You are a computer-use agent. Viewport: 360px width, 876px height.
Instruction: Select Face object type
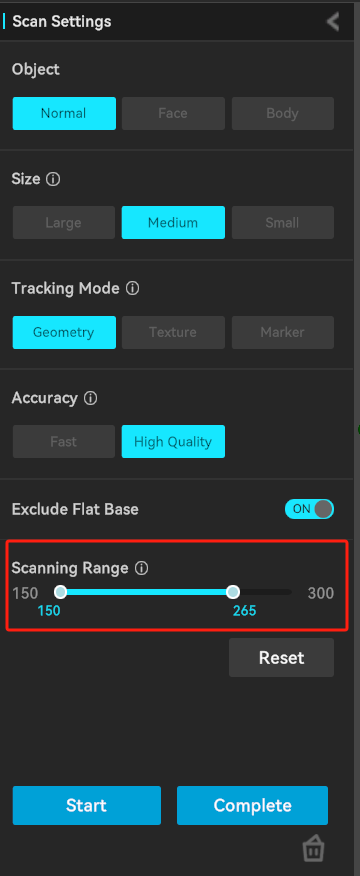point(173,113)
